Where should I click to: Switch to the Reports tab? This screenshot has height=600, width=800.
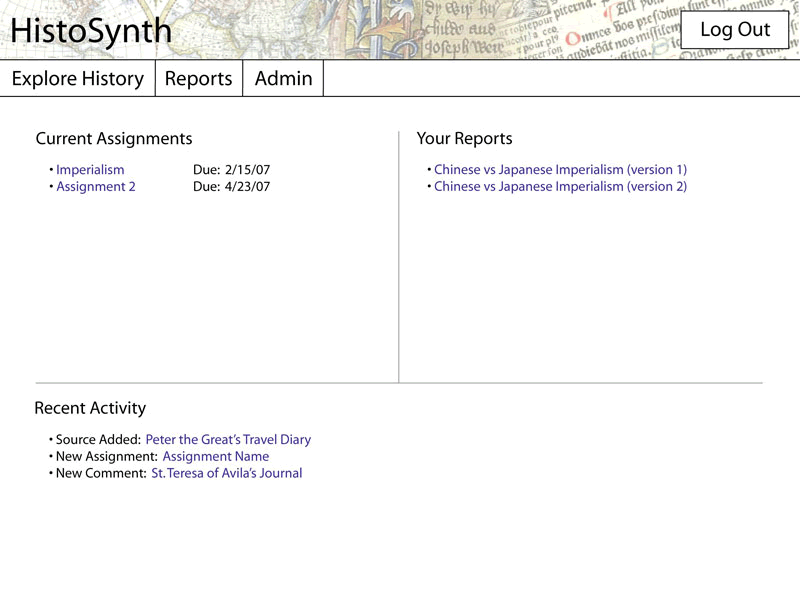pyautogui.click(x=198, y=79)
